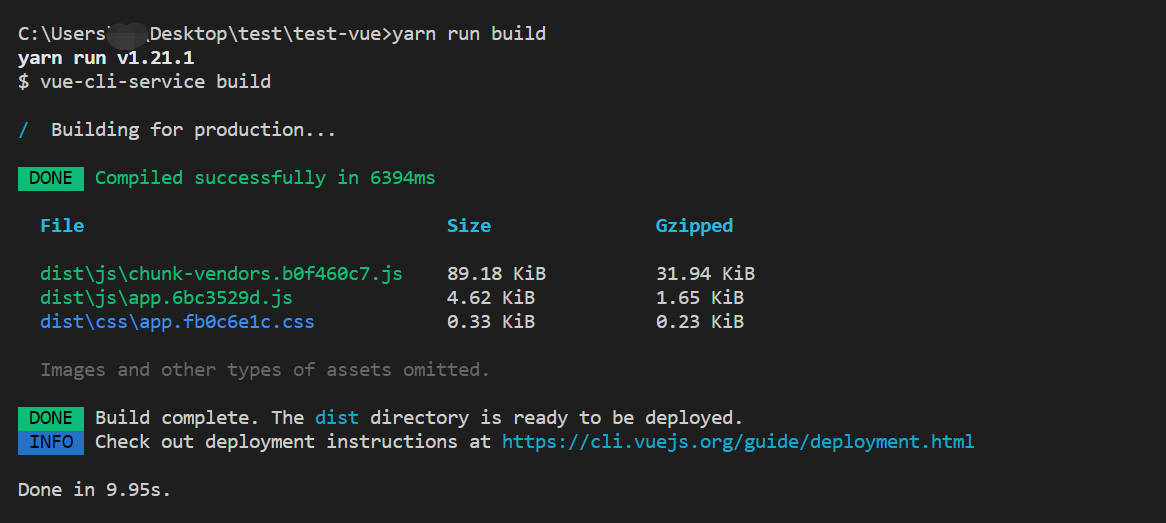Open the cli.vuejs.org deployment guide link
Image resolution: width=1166 pixels, height=523 pixels.
click(x=738, y=442)
